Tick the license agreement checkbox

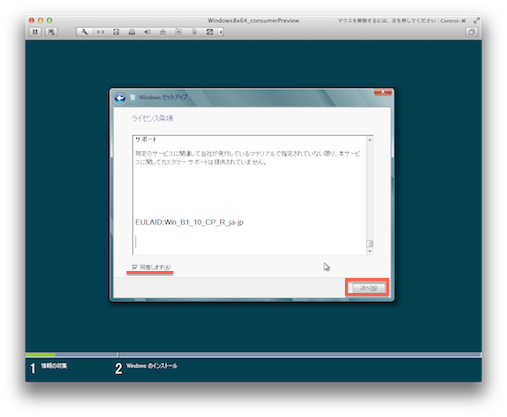[135, 267]
